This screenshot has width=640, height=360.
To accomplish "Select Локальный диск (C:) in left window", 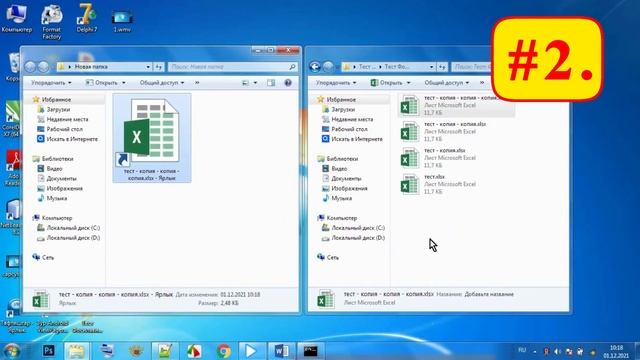I will [x=68, y=228].
